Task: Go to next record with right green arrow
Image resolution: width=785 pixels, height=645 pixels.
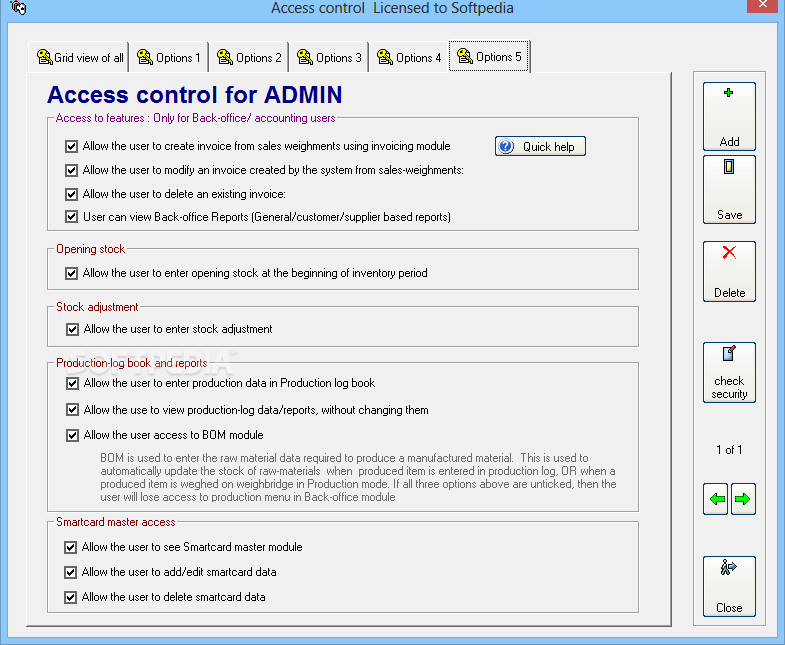Action: (x=743, y=499)
